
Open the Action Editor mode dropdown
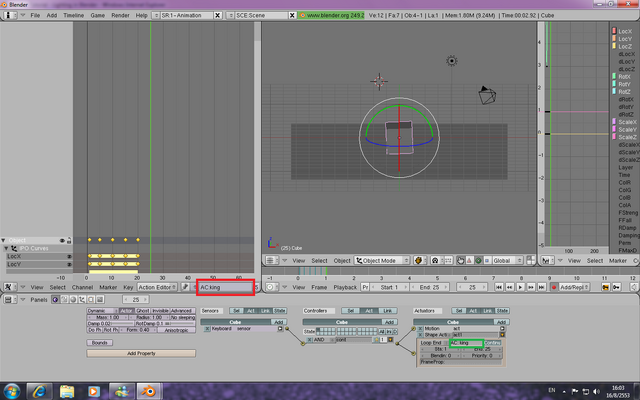[157, 287]
